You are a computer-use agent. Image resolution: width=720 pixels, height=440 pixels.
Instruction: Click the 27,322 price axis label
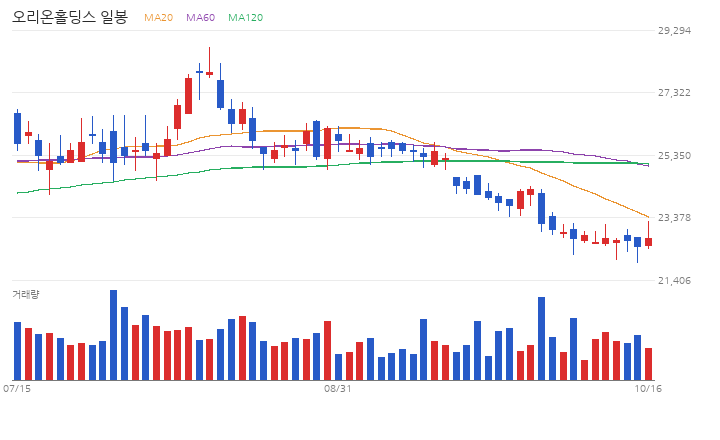[674, 93]
